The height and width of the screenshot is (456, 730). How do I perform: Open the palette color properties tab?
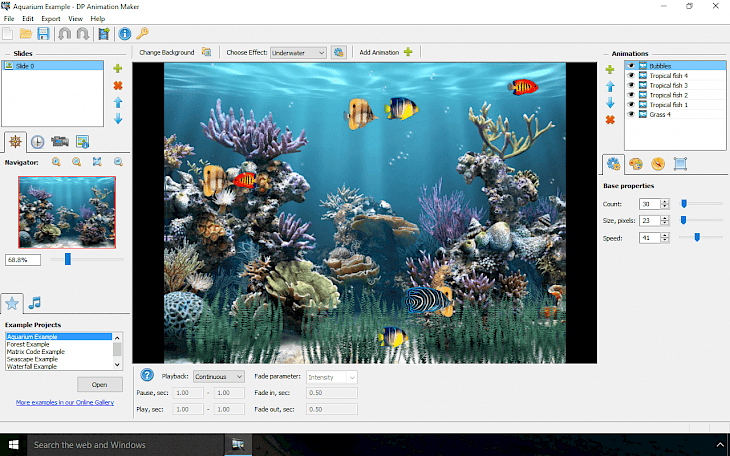tap(635, 164)
